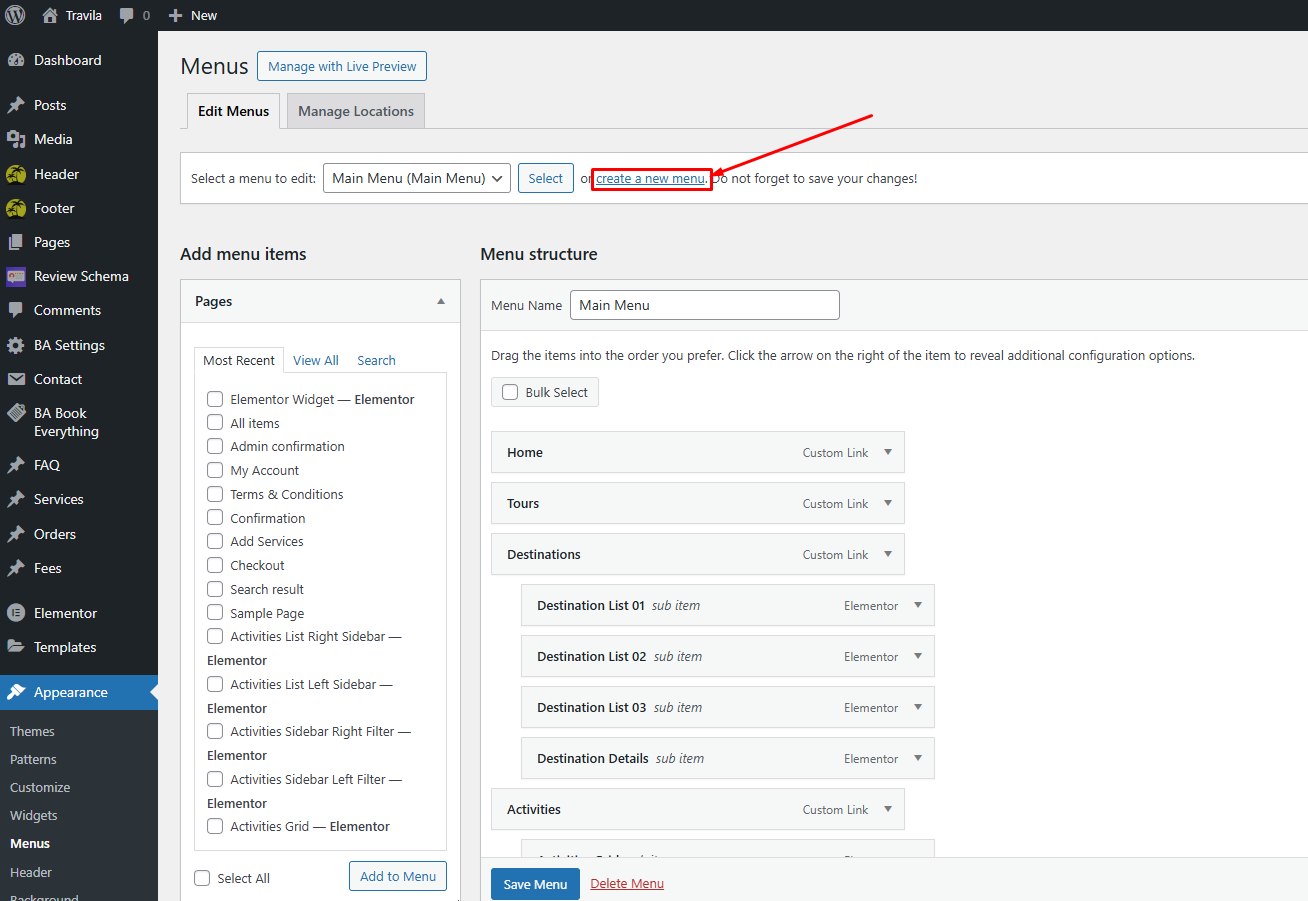Open the menu selection dropdown
The width and height of the screenshot is (1308, 901).
[x=416, y=178]
